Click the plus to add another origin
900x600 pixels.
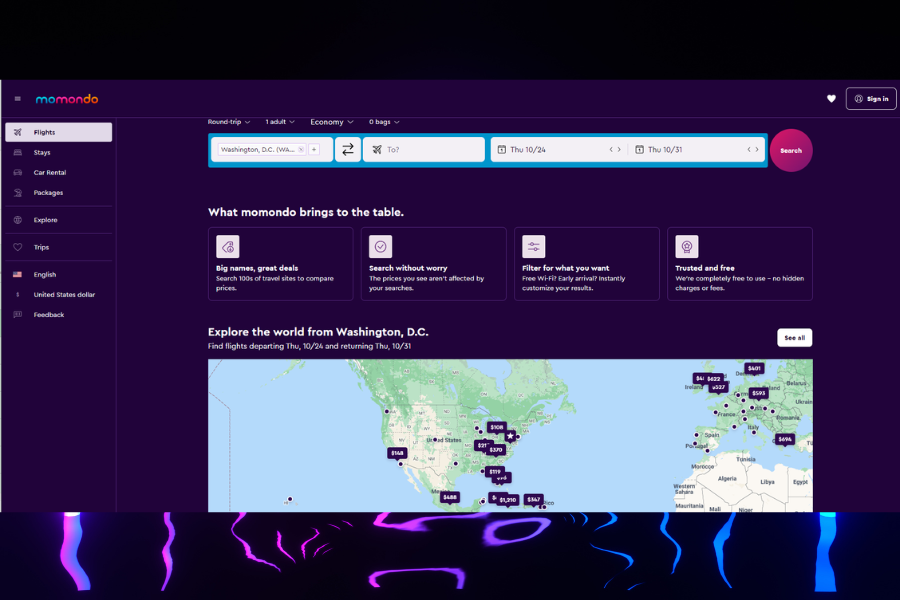point(314,149)
